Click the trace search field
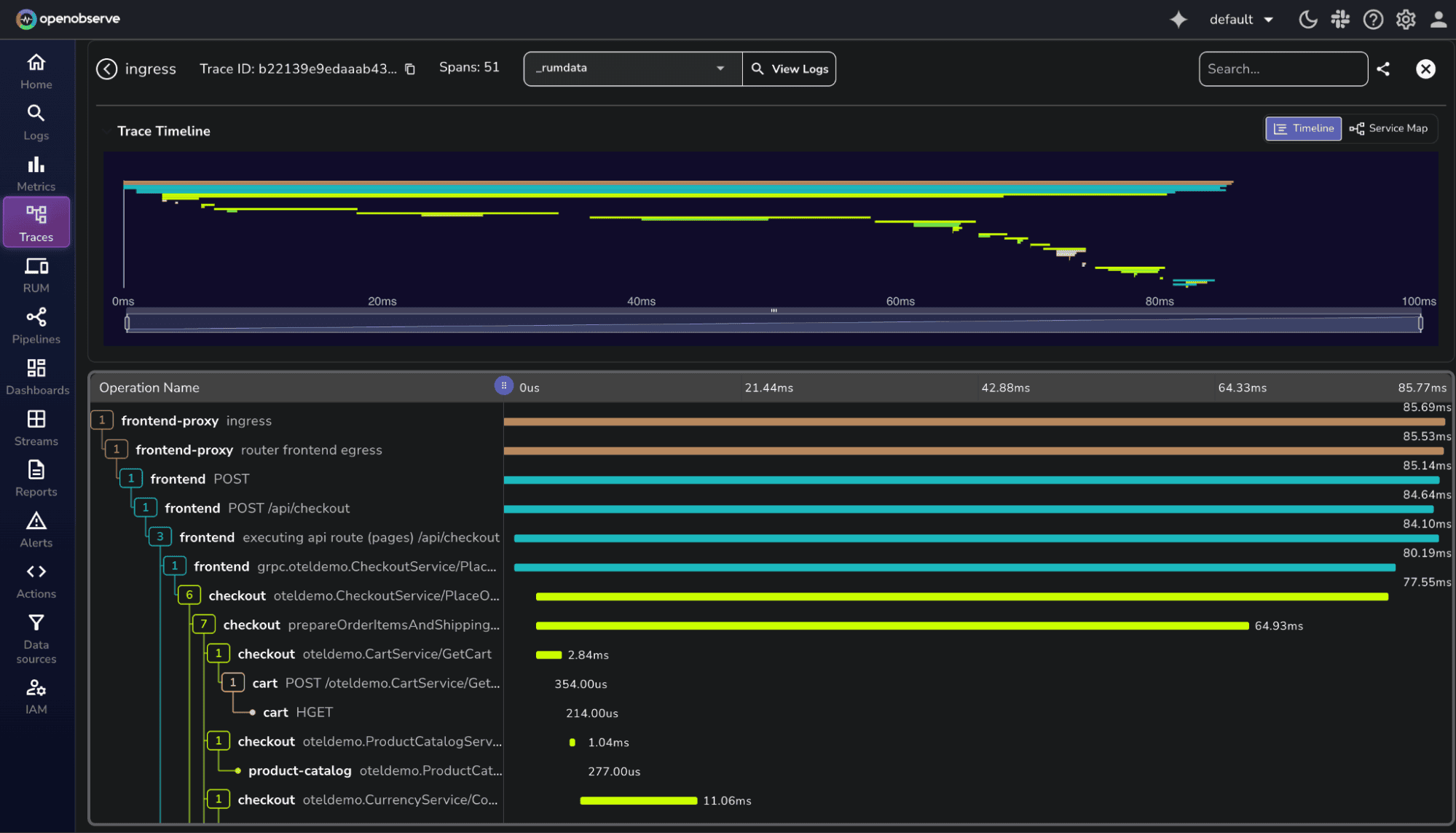 (1283, 69)
